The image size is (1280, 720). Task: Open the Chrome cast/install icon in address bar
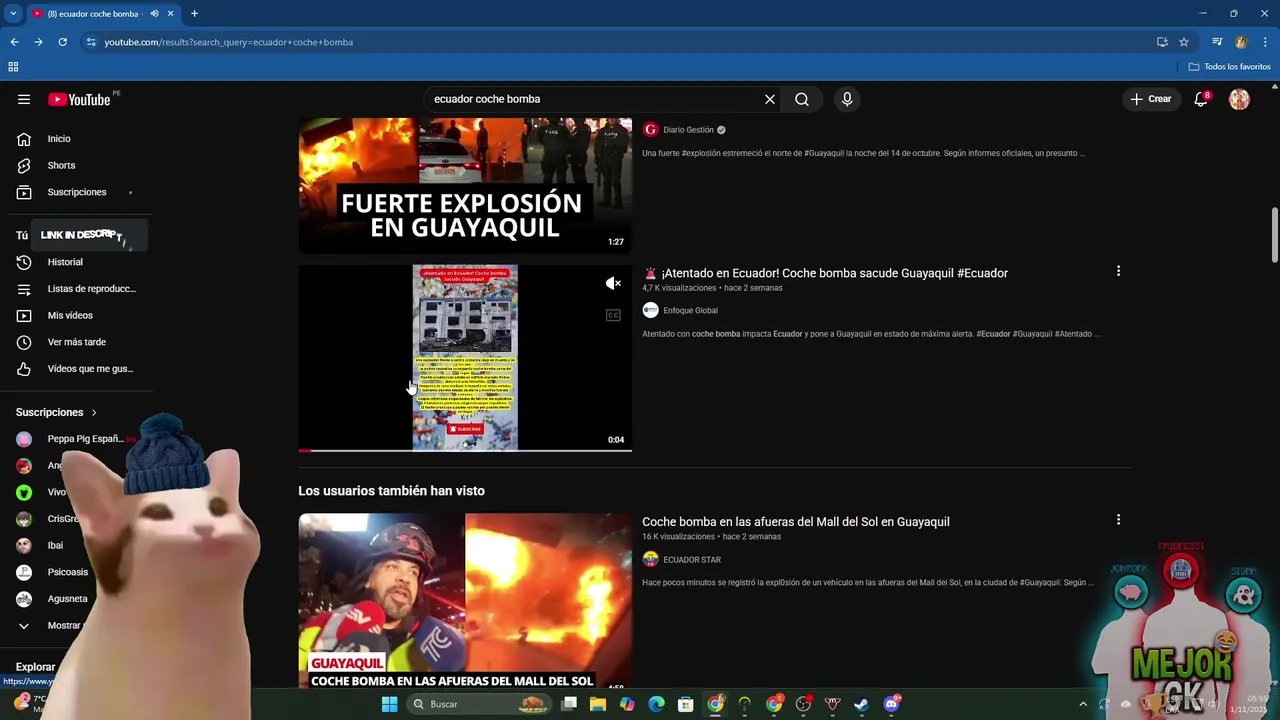(1162, 42)
